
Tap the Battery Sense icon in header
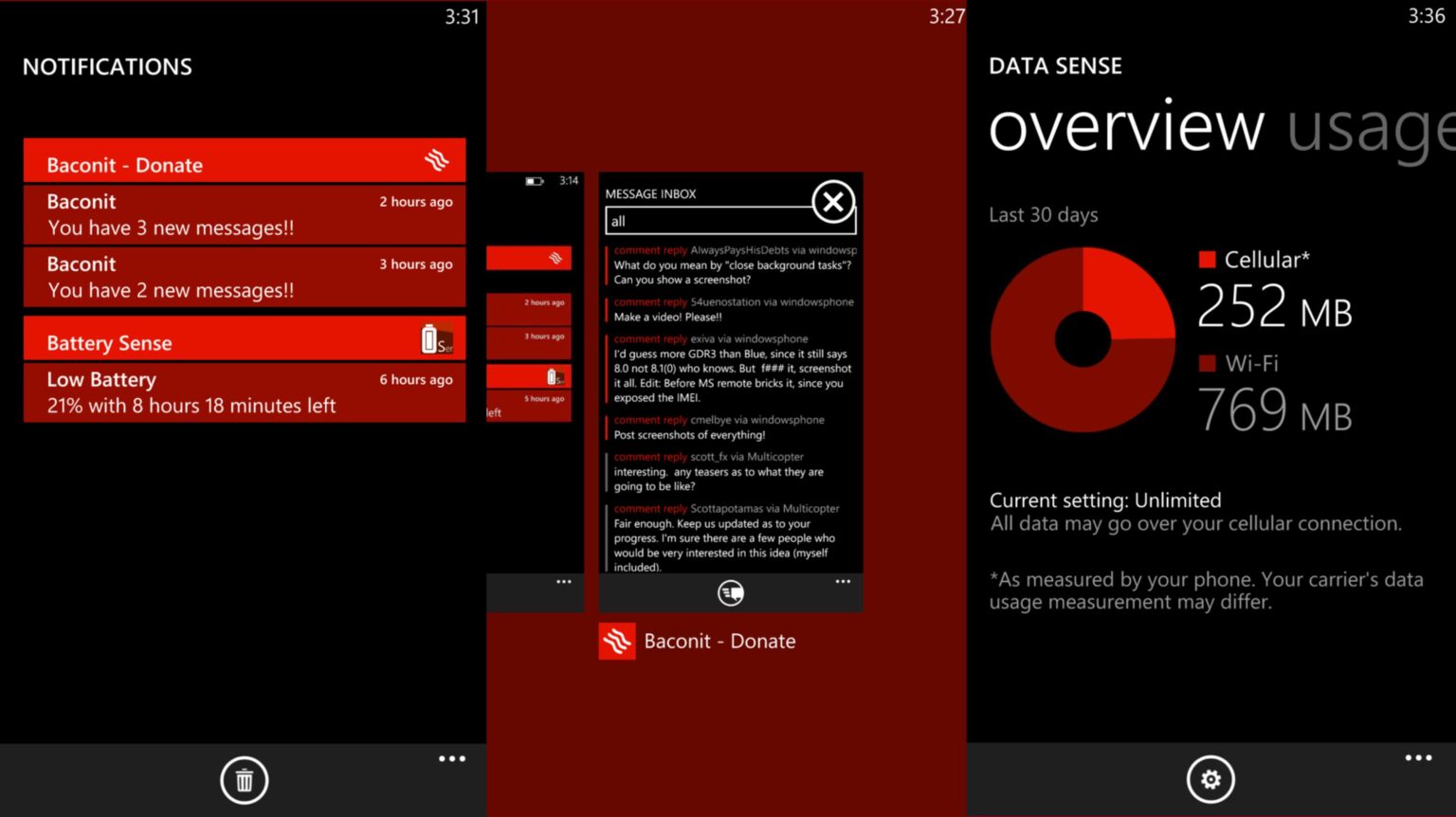[436, 339]
